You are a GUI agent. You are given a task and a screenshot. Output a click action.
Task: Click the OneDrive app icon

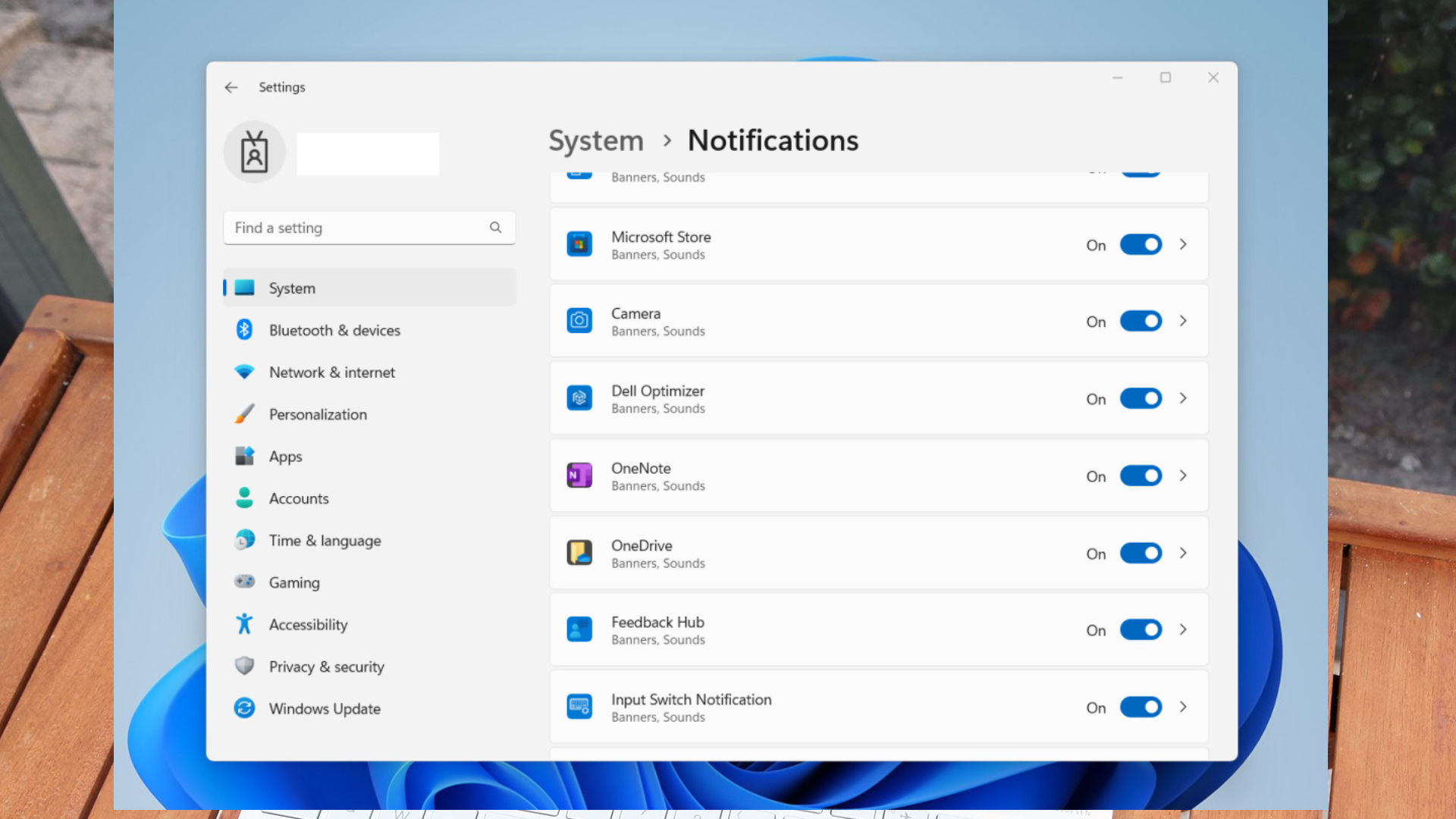coord(579,553)
